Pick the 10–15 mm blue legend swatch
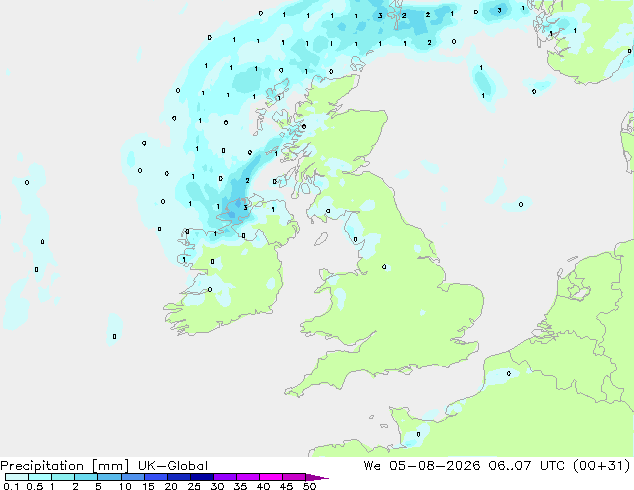Image resolution: width=634 pixels, height=490 pixels. [x=133, y=477]
